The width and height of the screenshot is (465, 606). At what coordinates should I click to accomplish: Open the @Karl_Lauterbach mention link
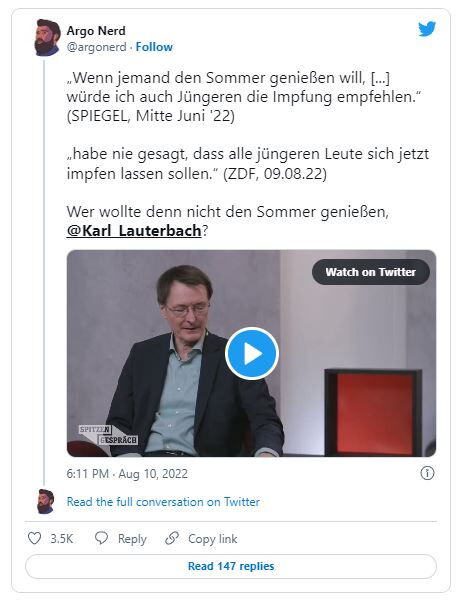click(134, 231)
